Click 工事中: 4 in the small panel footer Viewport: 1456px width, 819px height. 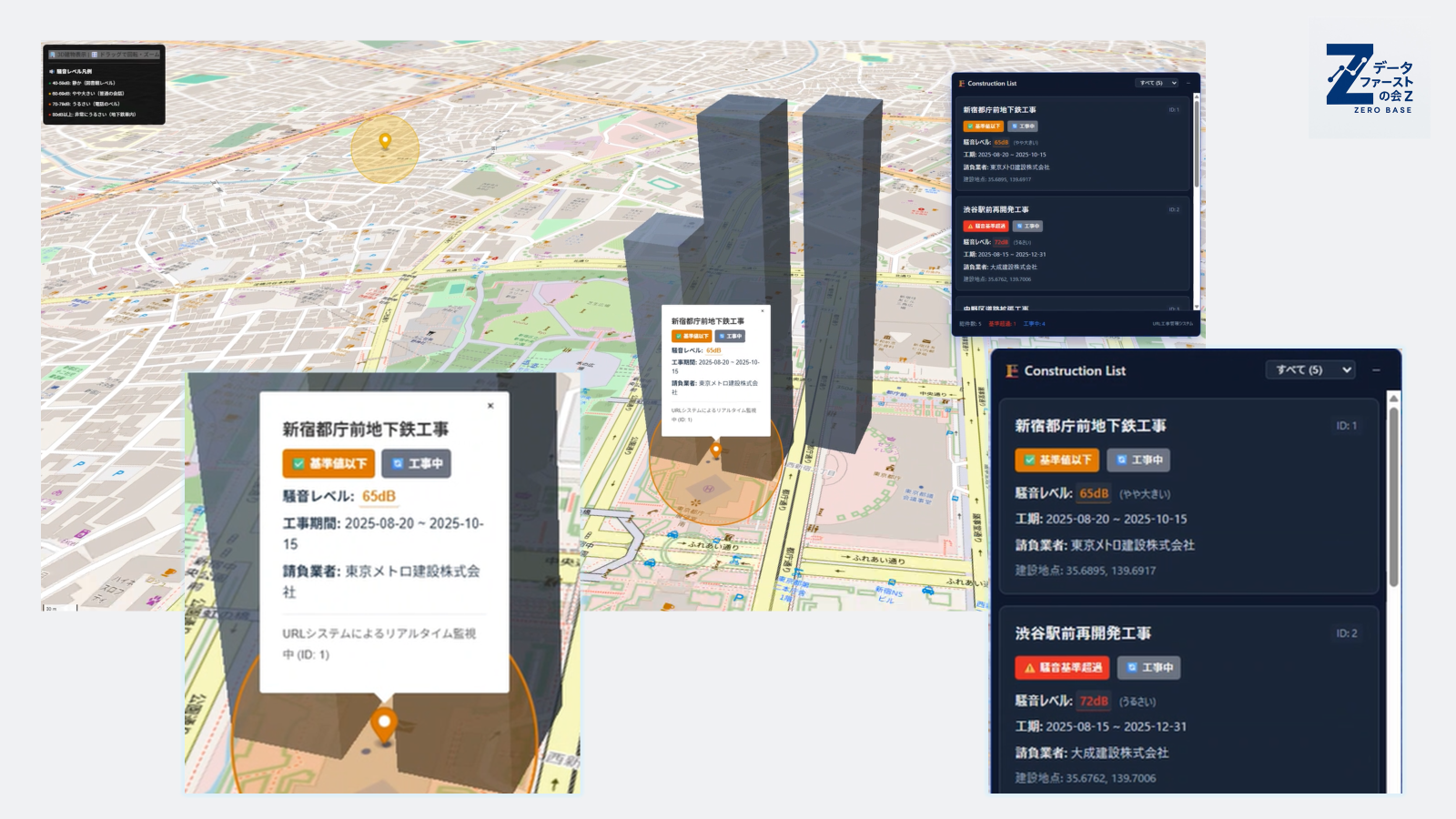(1035, 324)
